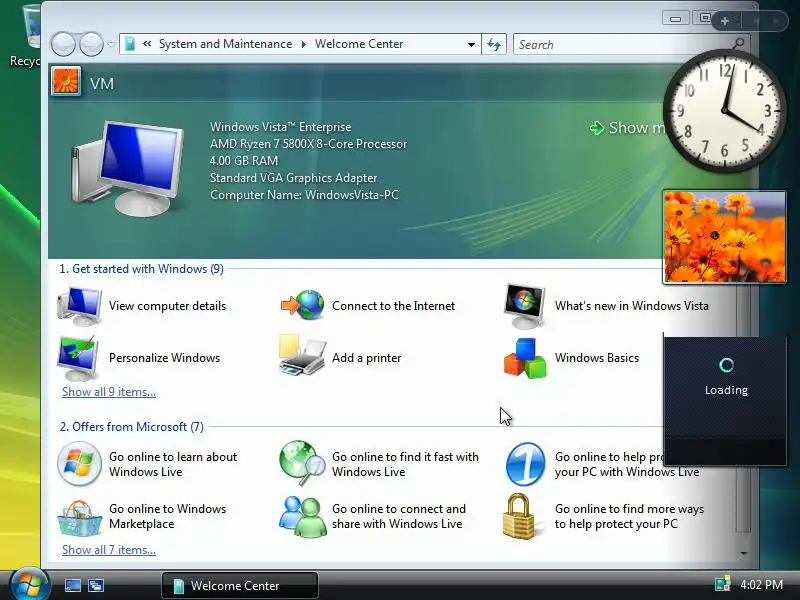Click System and Maintenance breadcrumb
800x600 pixels.
coord(226,44)
